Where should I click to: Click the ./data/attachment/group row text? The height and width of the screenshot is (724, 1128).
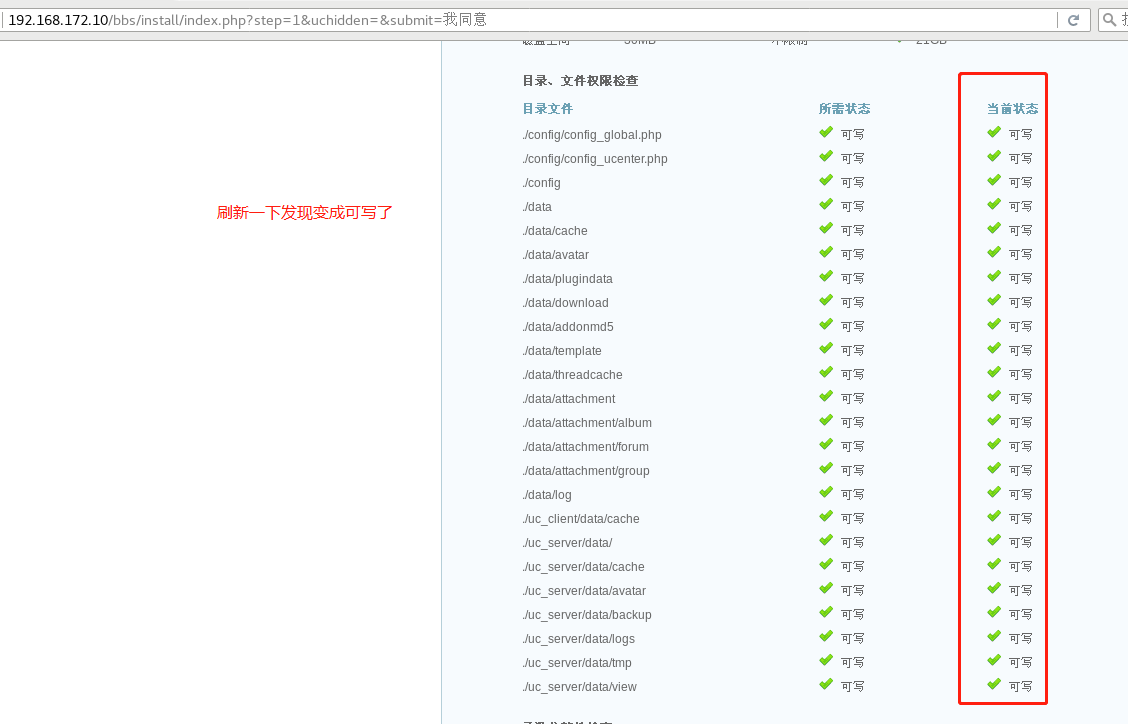586,471
